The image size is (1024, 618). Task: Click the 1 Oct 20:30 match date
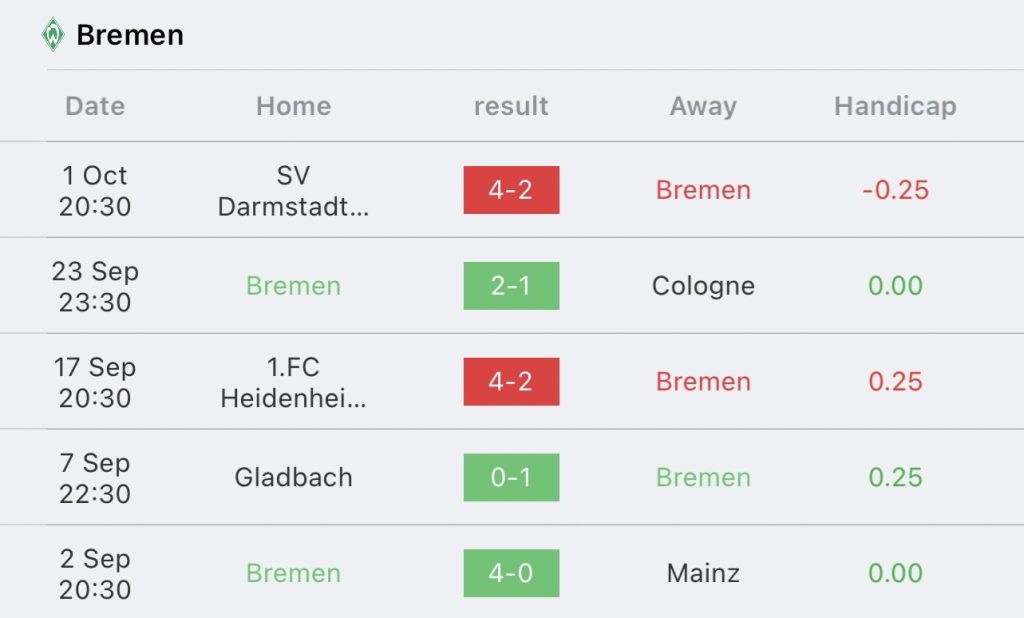click(x=95, y=190)
